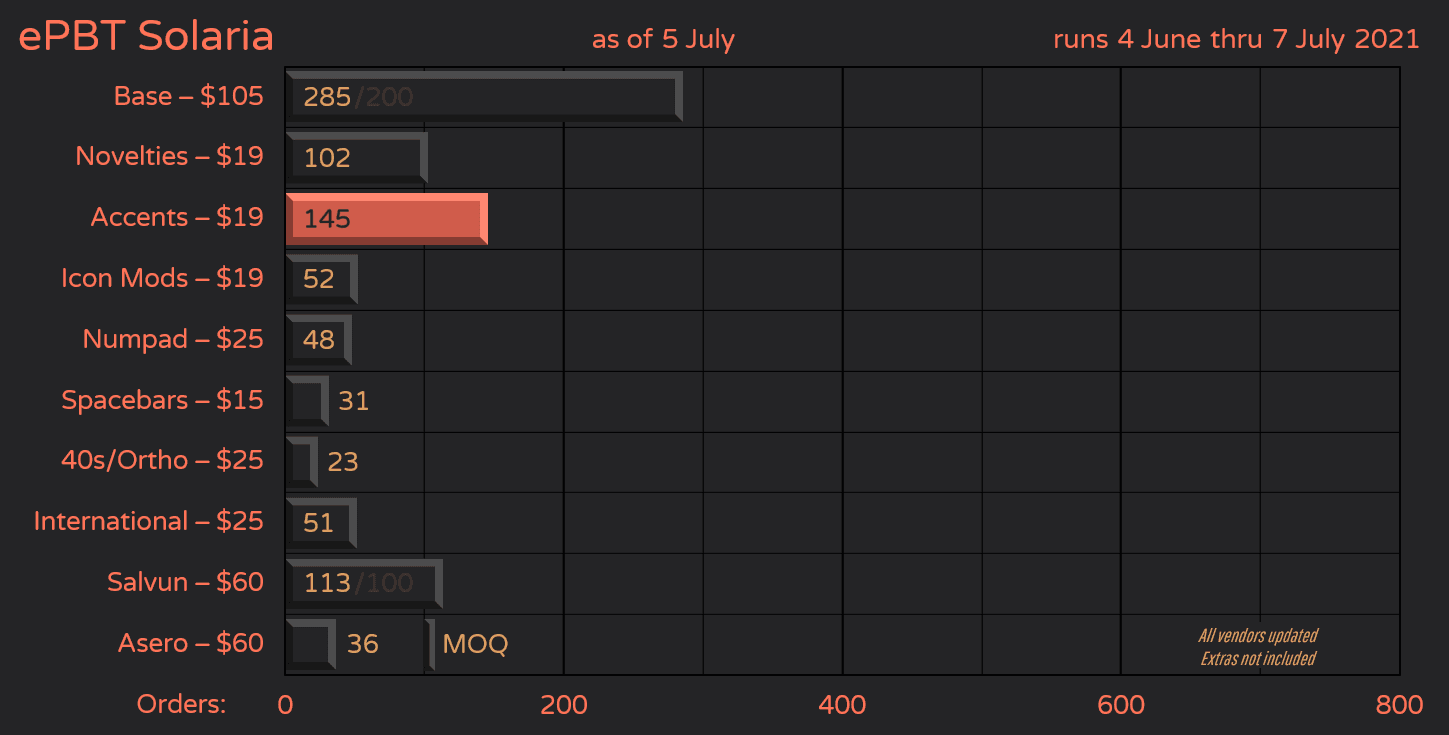Click the Salvun 113/100 progress bar
This screenshot has height=735, width=1449.
tap(362, 583)
